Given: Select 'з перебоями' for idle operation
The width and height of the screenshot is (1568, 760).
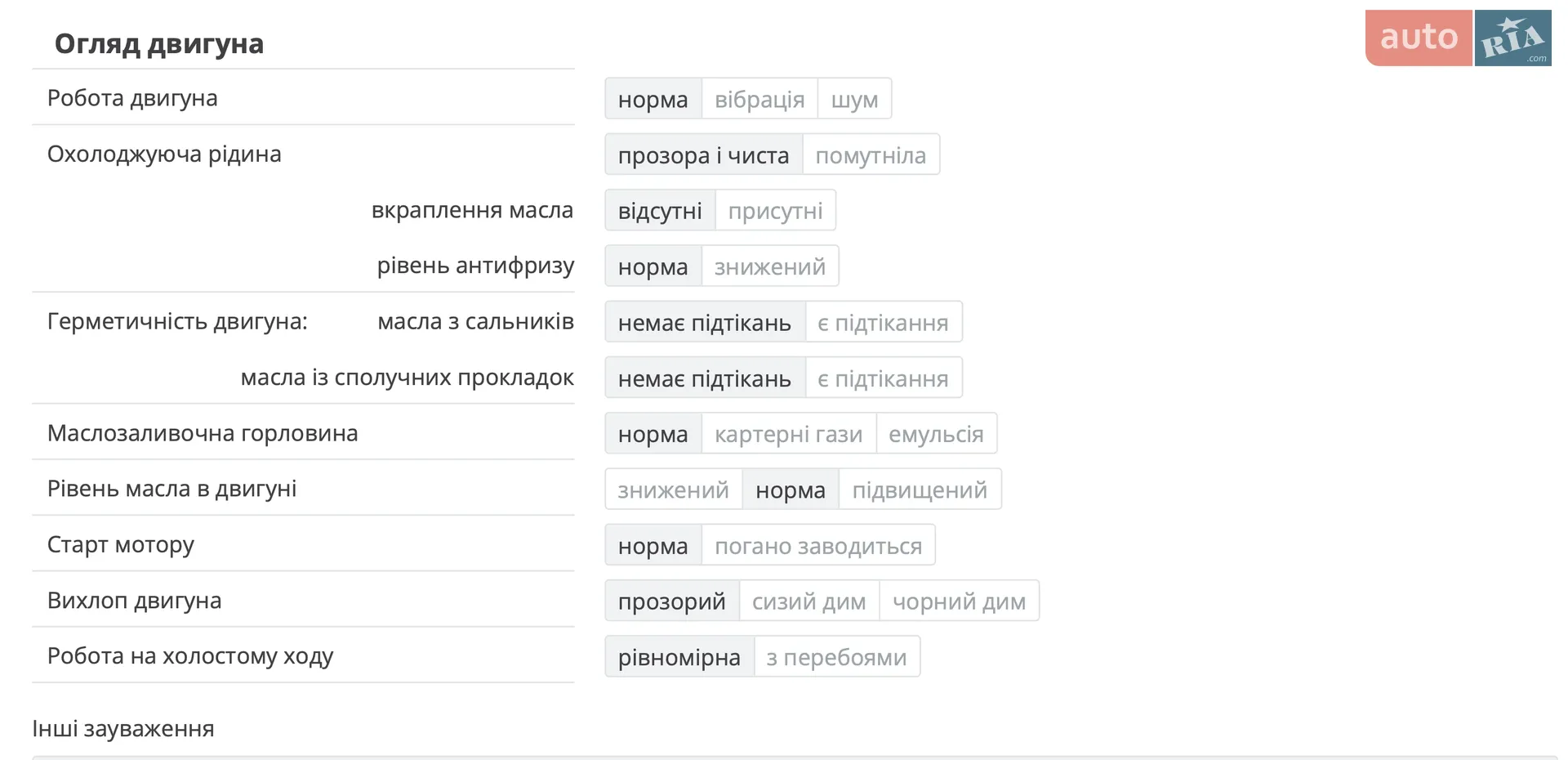Looking at the screenshot, I should [837, 657].
